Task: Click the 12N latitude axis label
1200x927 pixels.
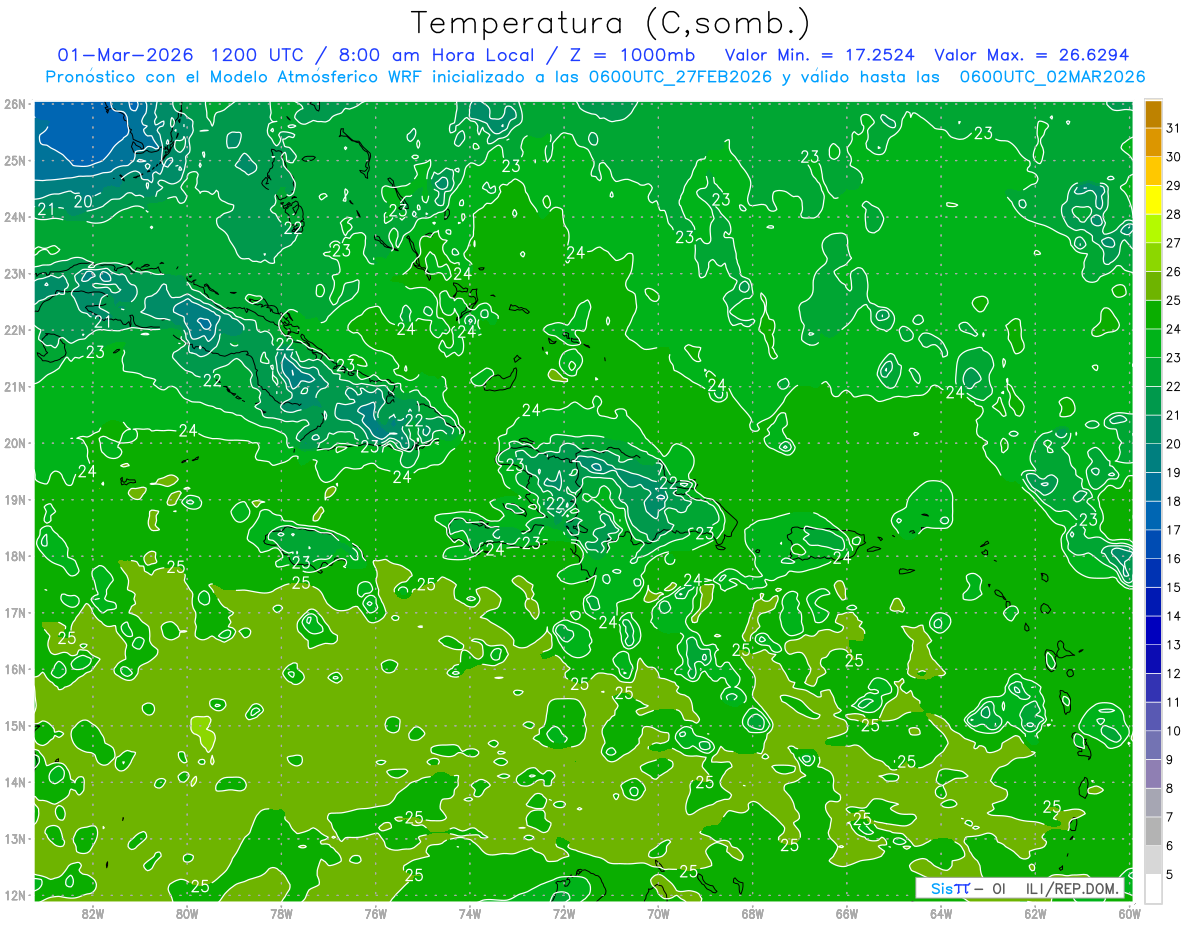Action: pyautogui.click(x=15, y=895)
